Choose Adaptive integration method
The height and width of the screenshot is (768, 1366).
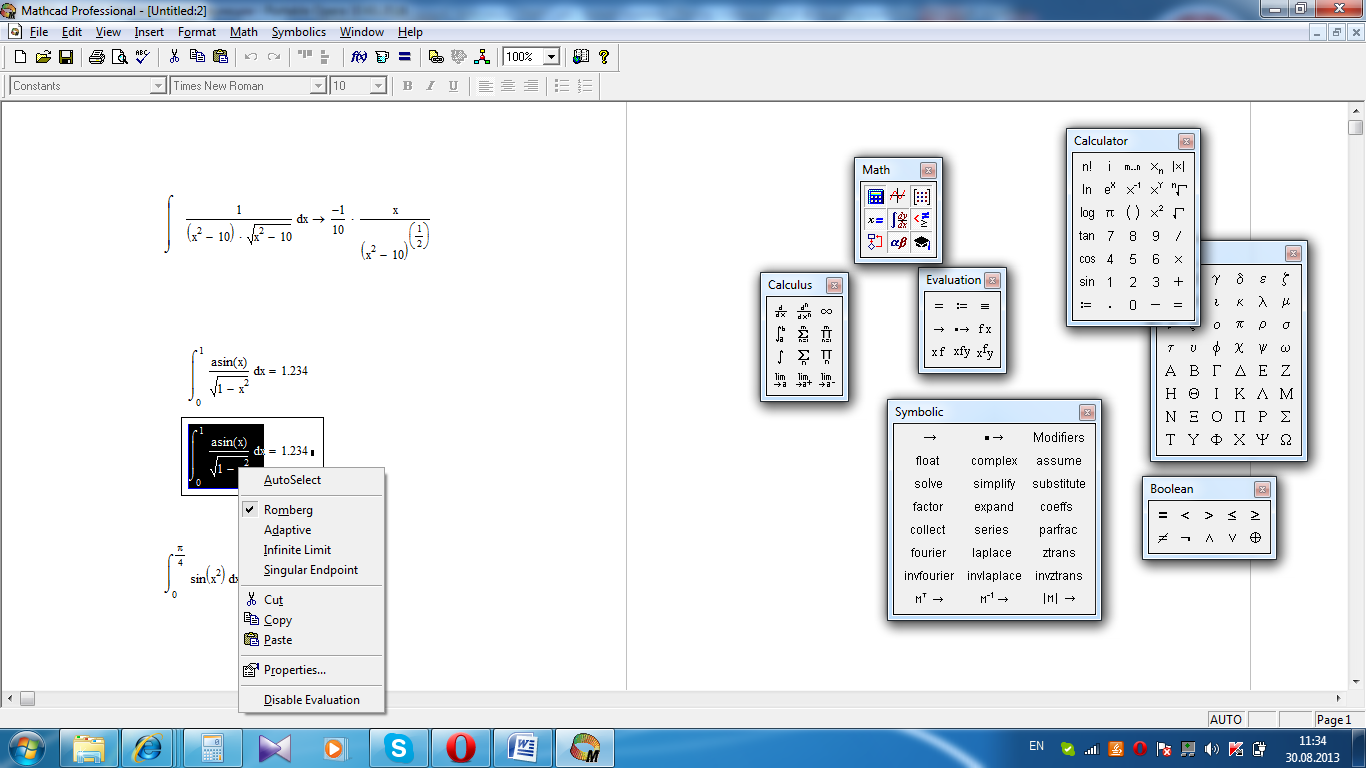[312, 530]
